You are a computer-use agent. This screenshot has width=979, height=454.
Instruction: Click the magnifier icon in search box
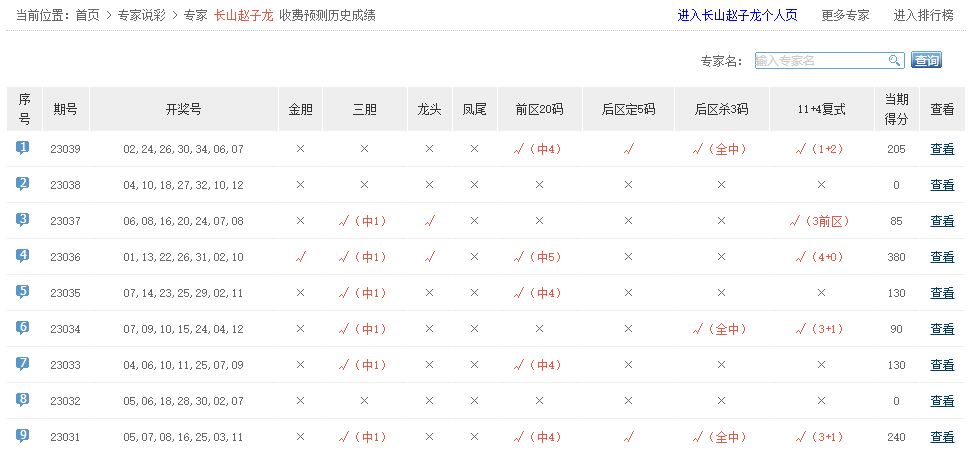point(894,61)
